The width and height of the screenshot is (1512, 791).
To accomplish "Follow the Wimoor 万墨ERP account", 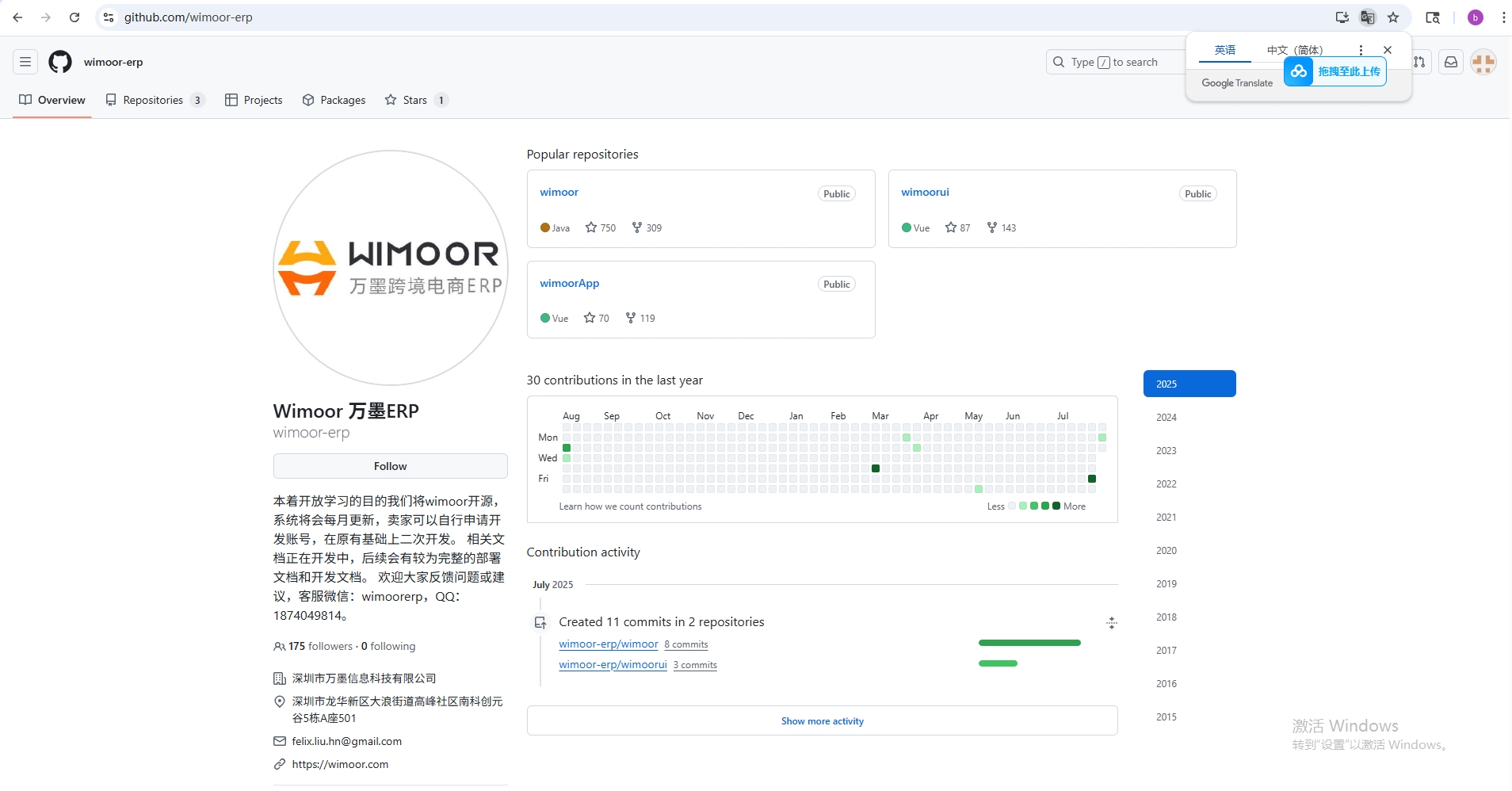I will pyautogui.click(x=390, y=466).
